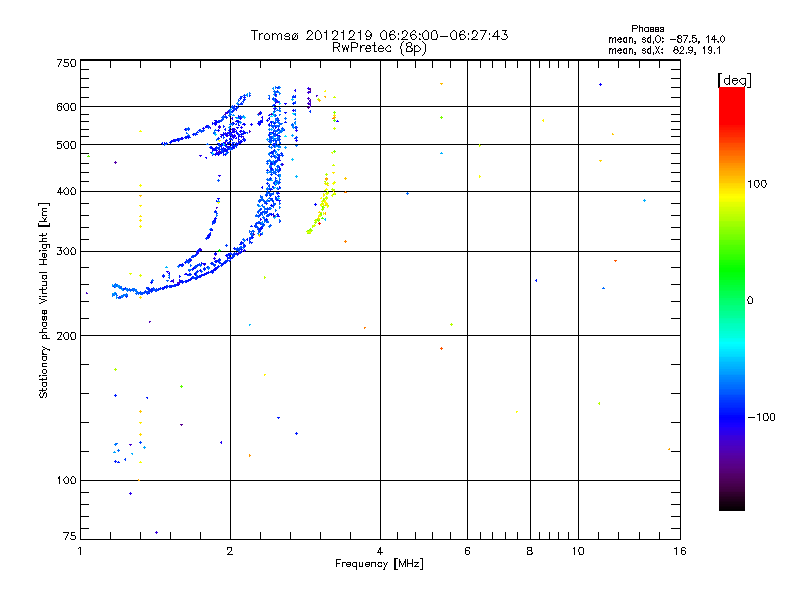Image resolution: width=800 pixels, height=600 pixels.
Task: Click y-axis tick label 100
Action: (x=66, y=480)
